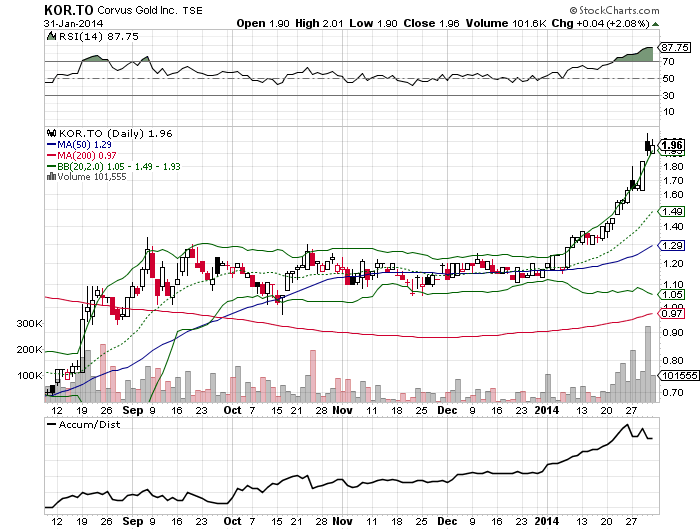Screen dimensions: 700x530
Task: Click the MA(50) 1.29 legend label
Action: click(84, 145)
